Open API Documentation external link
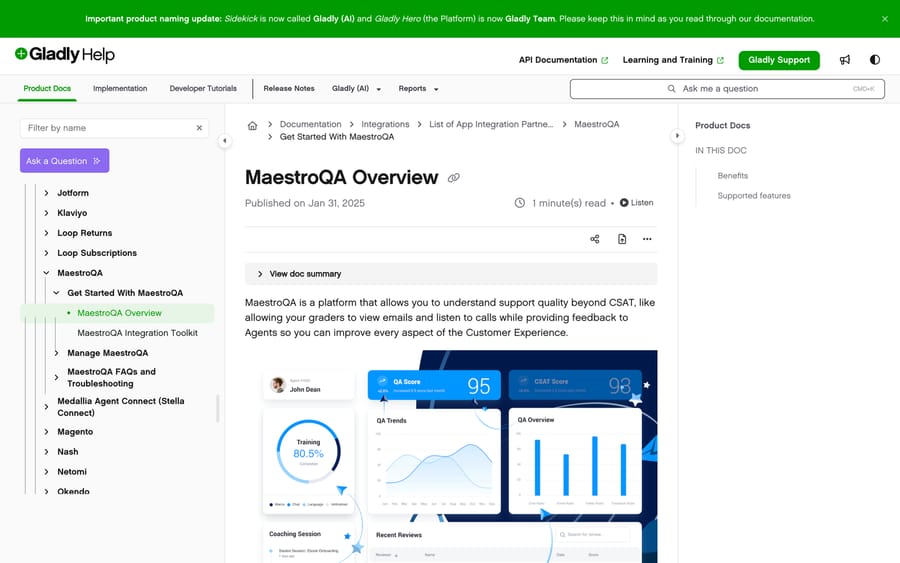This screenshot has width=900, height=563. click(x=563, y=60)
